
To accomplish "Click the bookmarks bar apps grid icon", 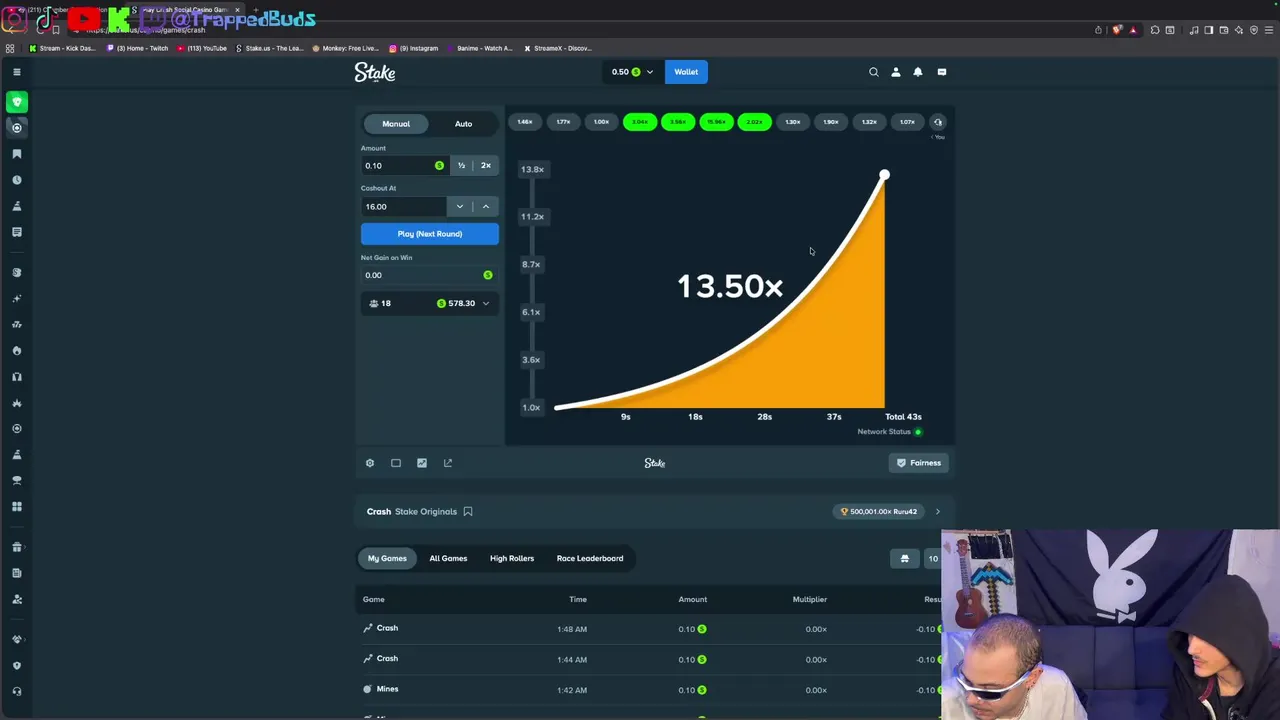I will click(x=10, y=48).
